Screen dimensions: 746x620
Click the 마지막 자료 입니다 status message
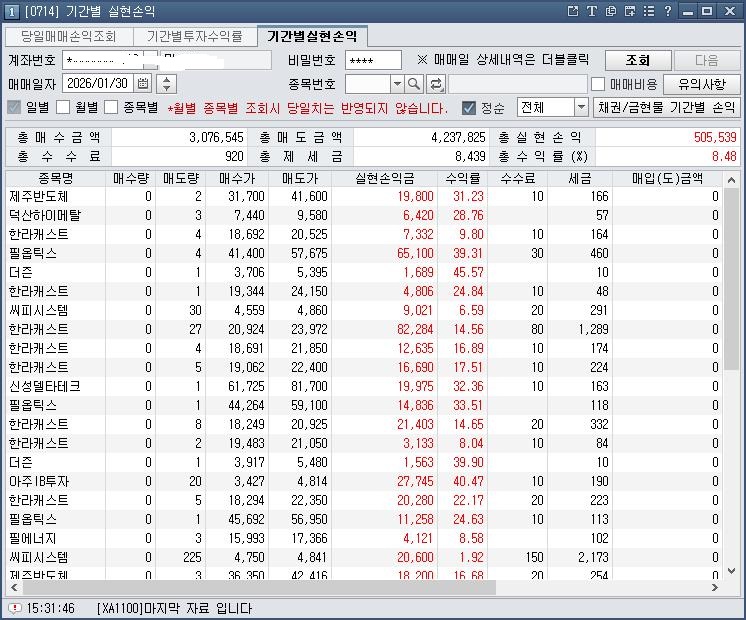(174, 608)
